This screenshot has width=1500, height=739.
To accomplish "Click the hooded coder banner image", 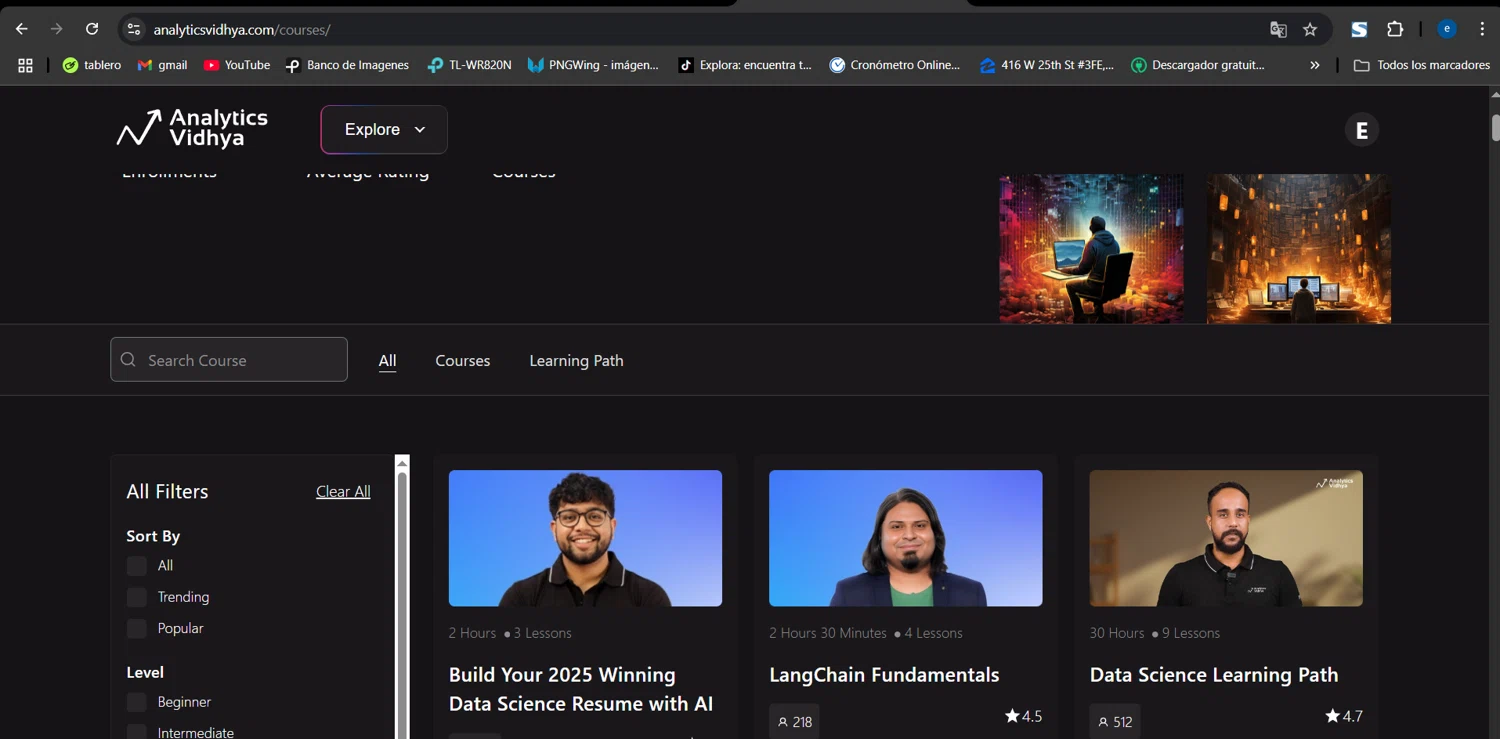I will click(1091, 249).
